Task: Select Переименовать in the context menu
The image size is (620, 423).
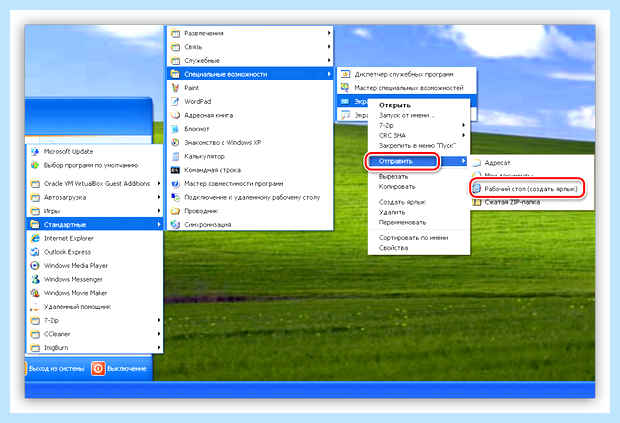Action: pyautogui.click(x=402, y=223)
